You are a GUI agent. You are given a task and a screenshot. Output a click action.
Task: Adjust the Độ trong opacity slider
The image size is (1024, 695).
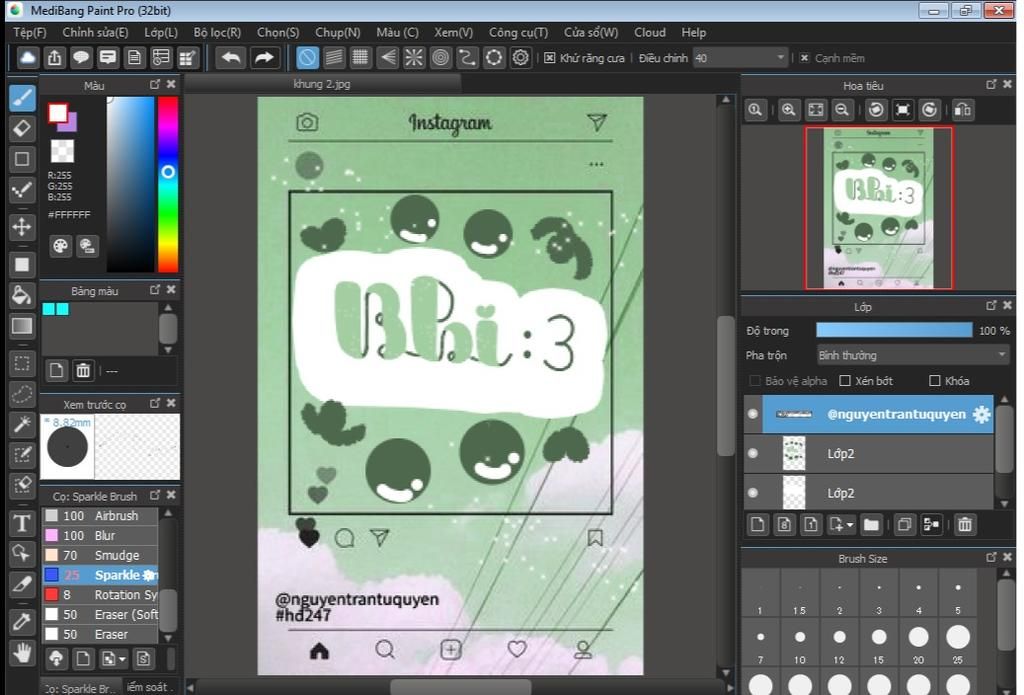[894, 331]
